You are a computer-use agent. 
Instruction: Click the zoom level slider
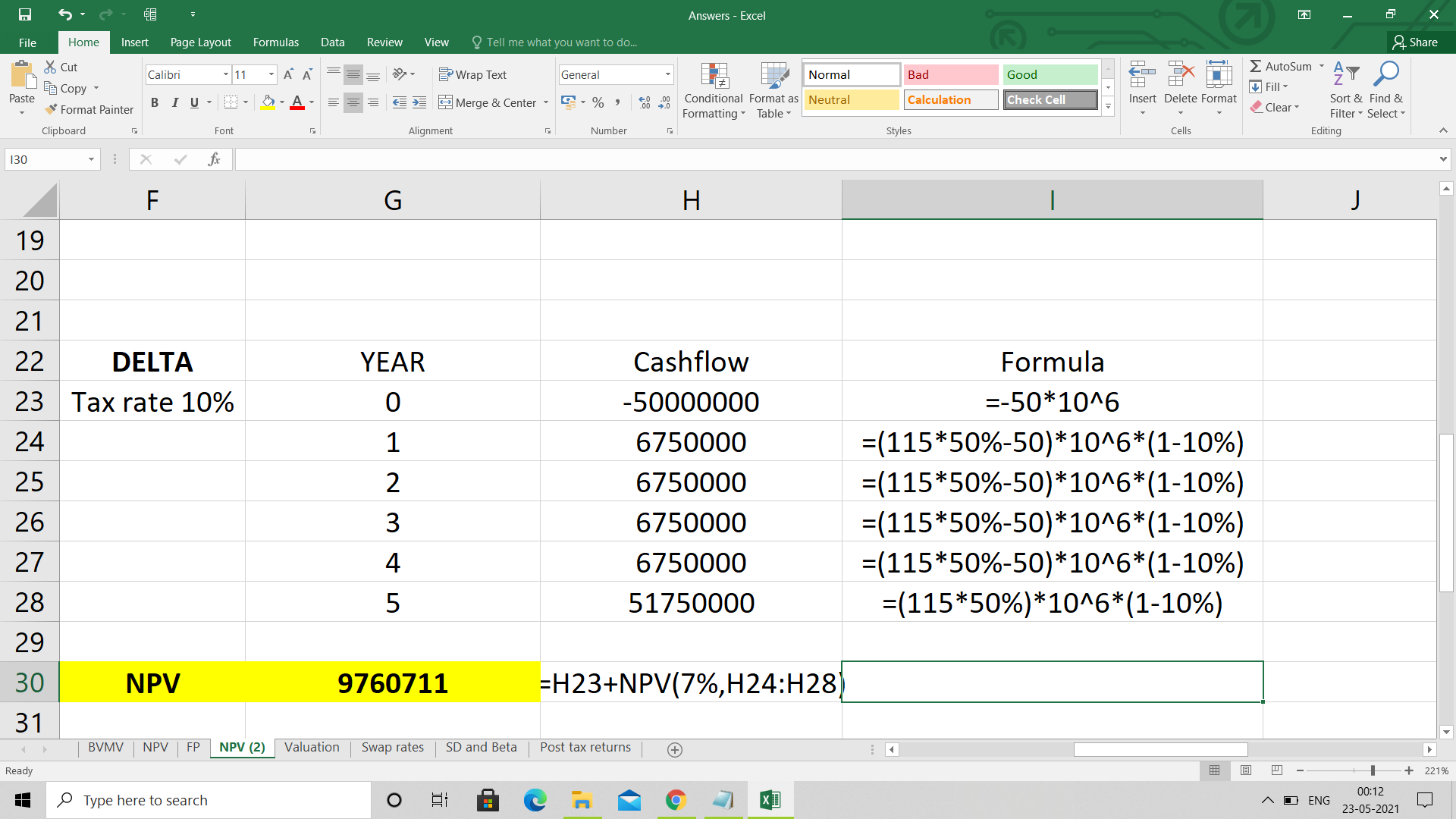[x=1373, y=770]
